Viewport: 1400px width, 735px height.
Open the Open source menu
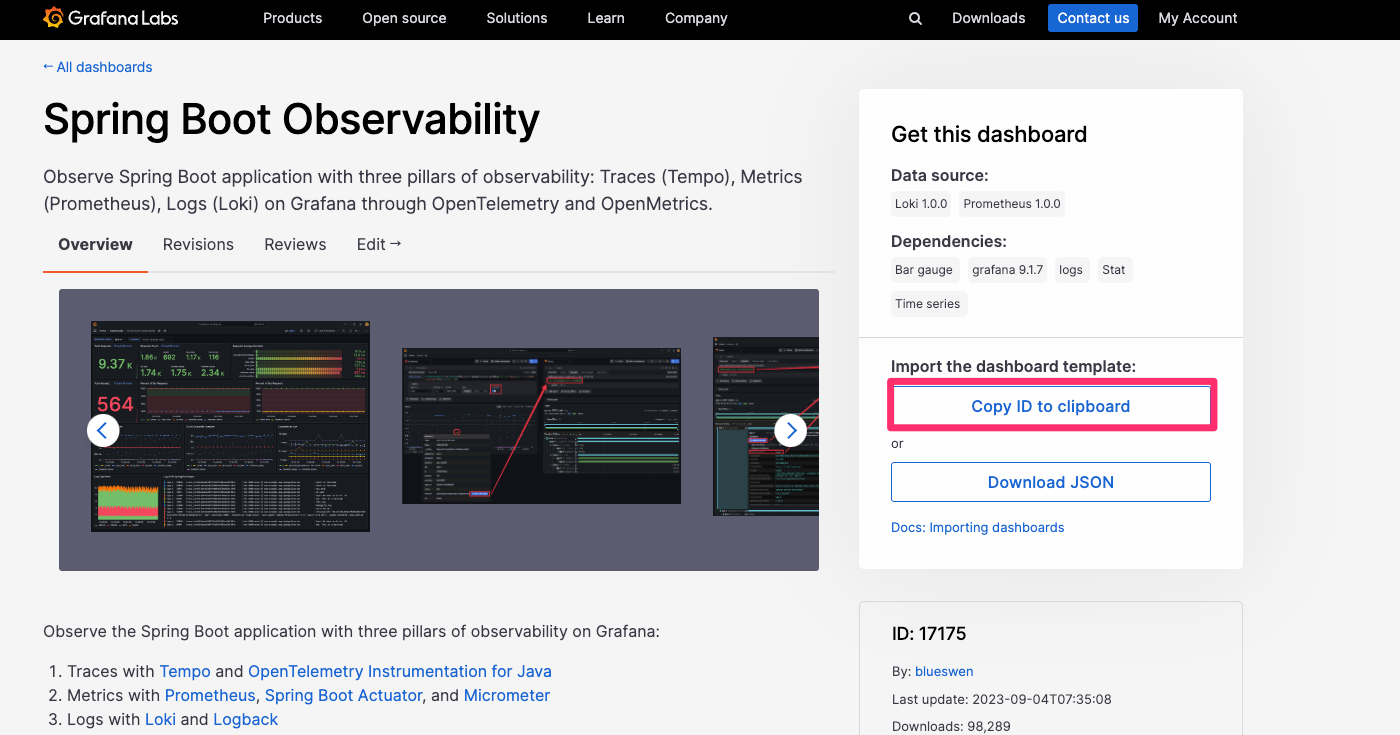[404, 18]
